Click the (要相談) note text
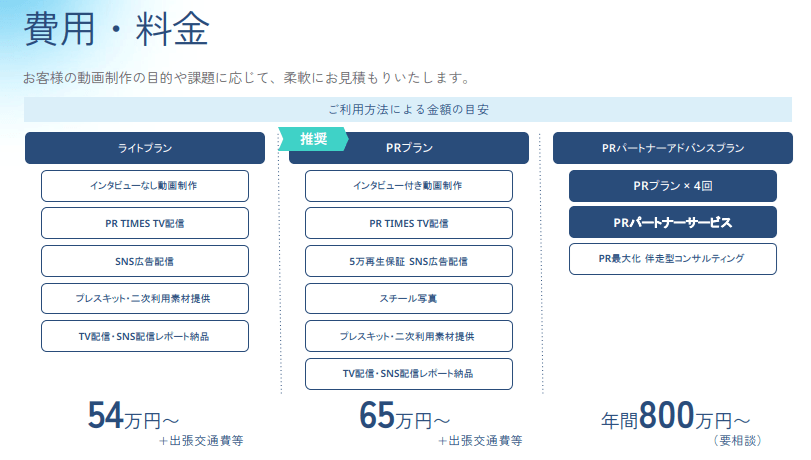This screenshot has height=460, width=811. click(x=738, y=440)
